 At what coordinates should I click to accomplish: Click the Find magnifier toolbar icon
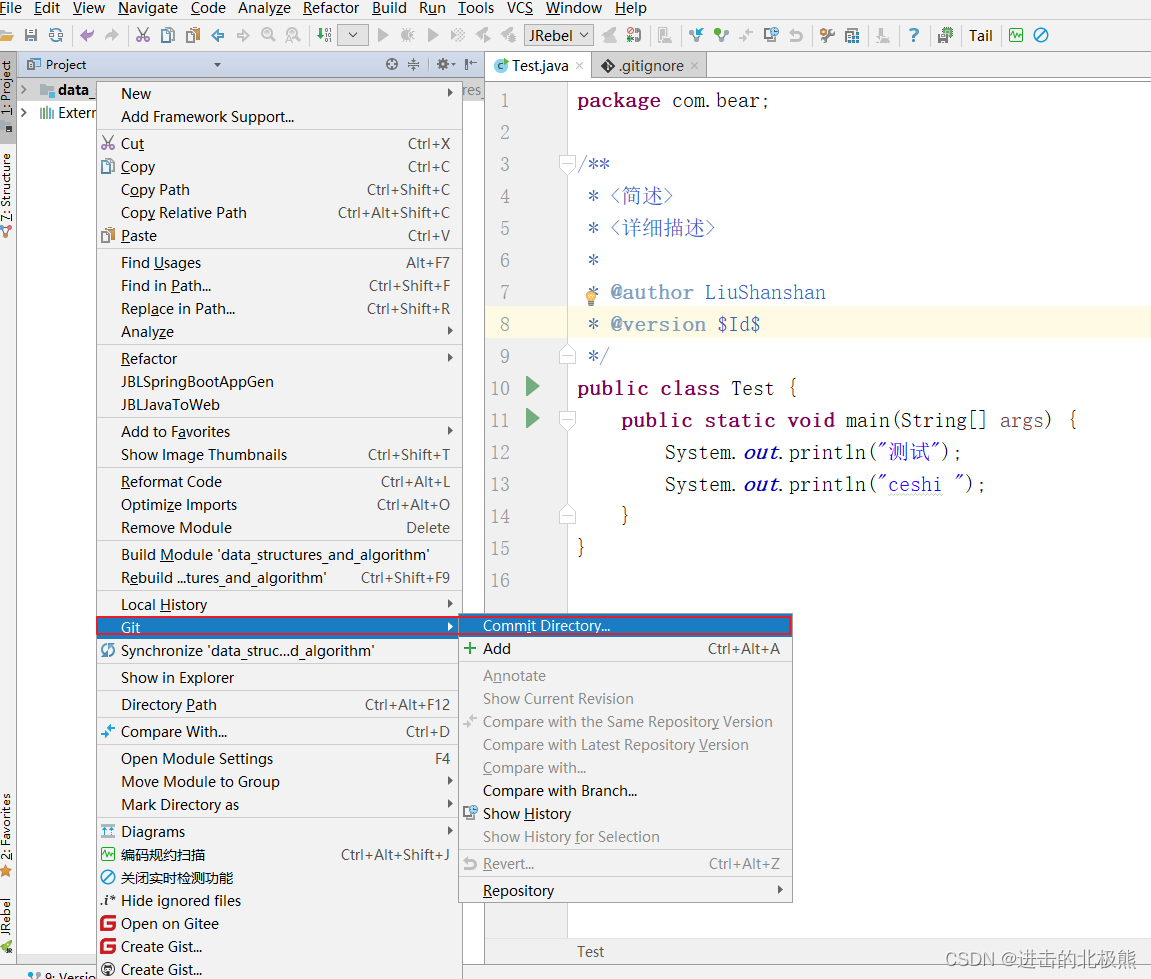[269, 35]
